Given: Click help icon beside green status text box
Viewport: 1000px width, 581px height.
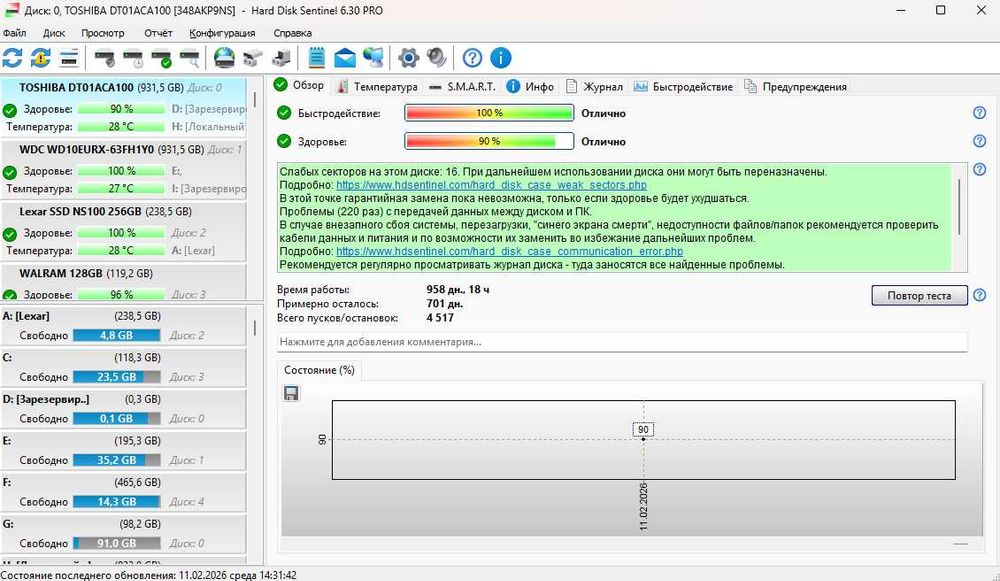Looking at the screenshot, I should pyautogui.click(x=980, y=170).
